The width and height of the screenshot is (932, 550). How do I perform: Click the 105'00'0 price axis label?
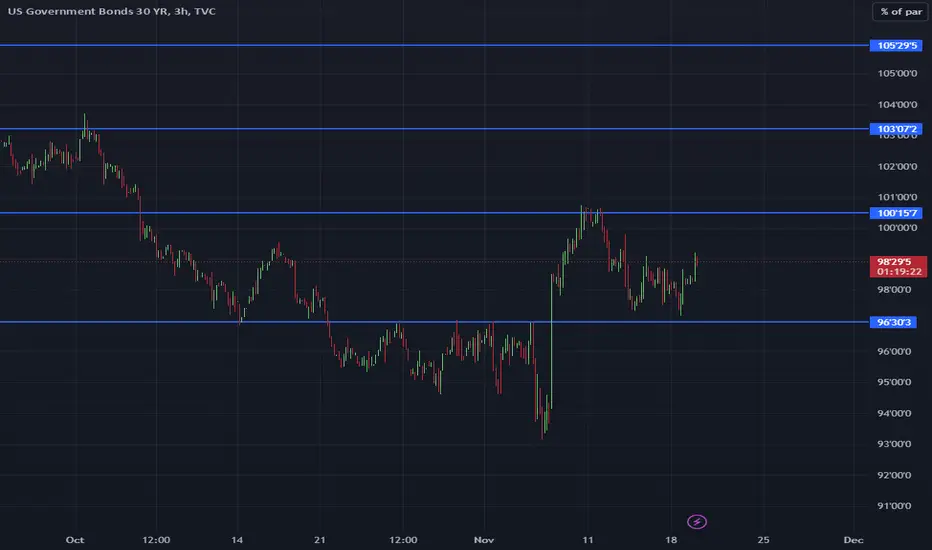pyautogui.click(x=897, y=74)
